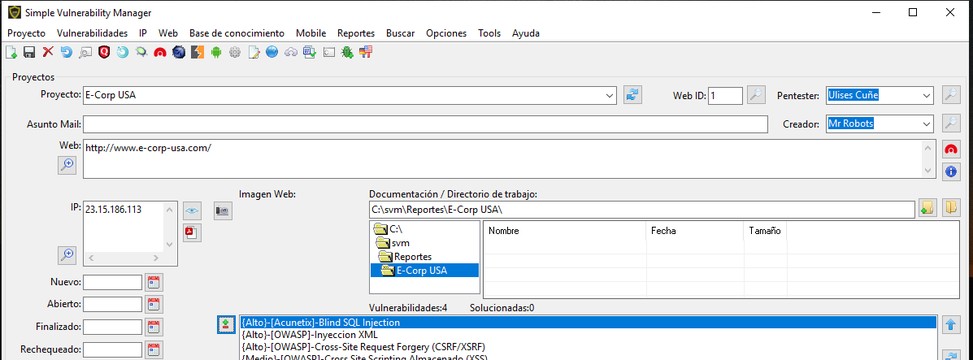Click the blue undo arrow icon

66,53
